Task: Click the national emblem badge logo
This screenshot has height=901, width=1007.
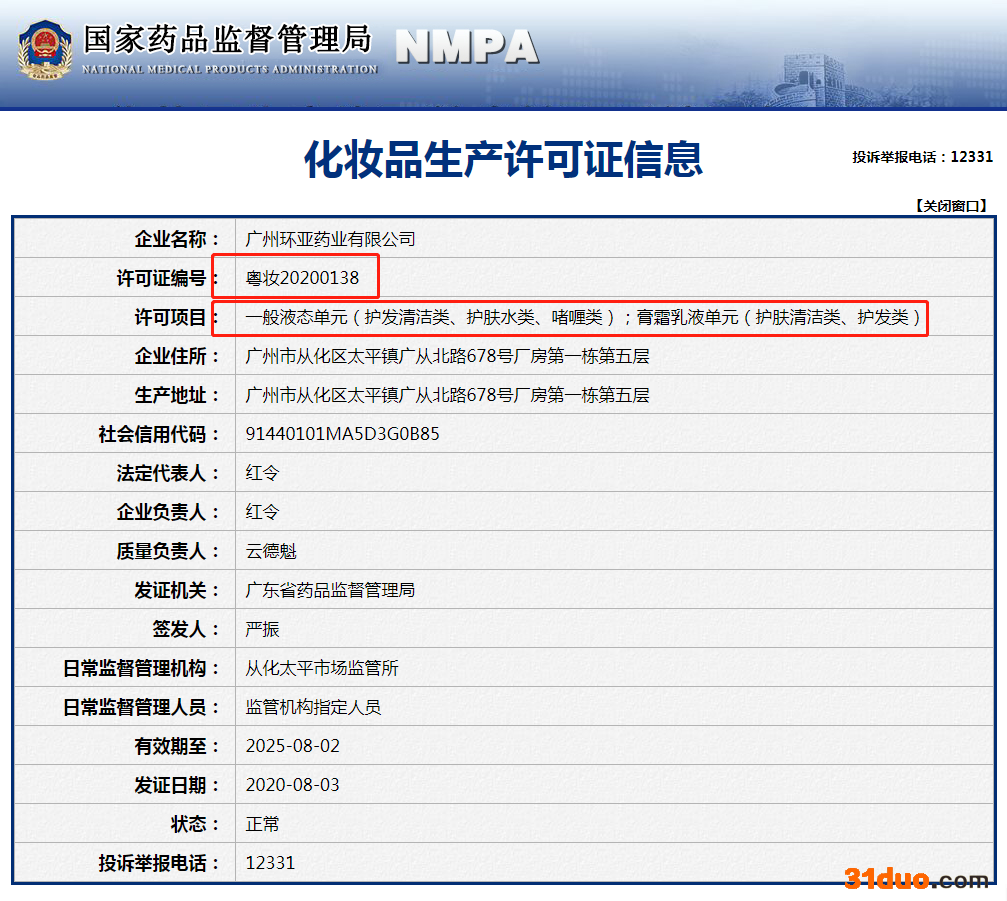Action: pyautogui.click(x=44, y=49)
